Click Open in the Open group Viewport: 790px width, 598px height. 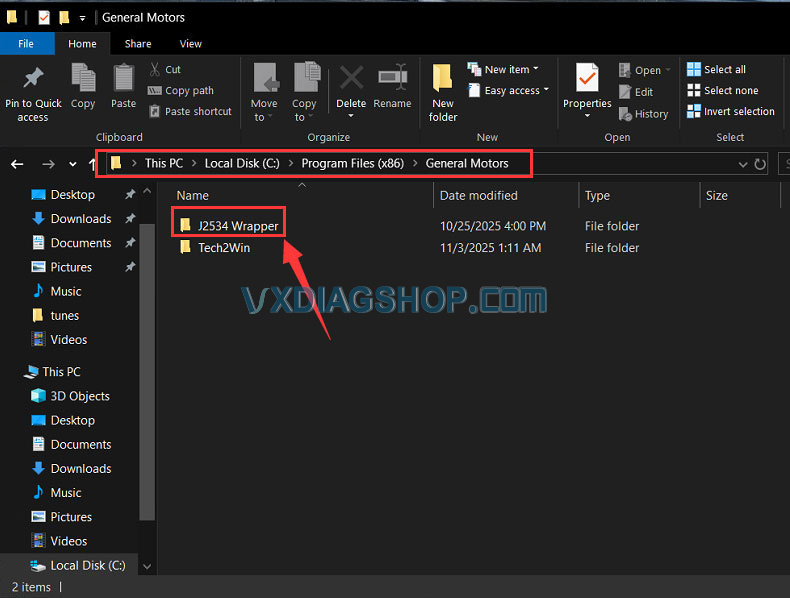644,70
